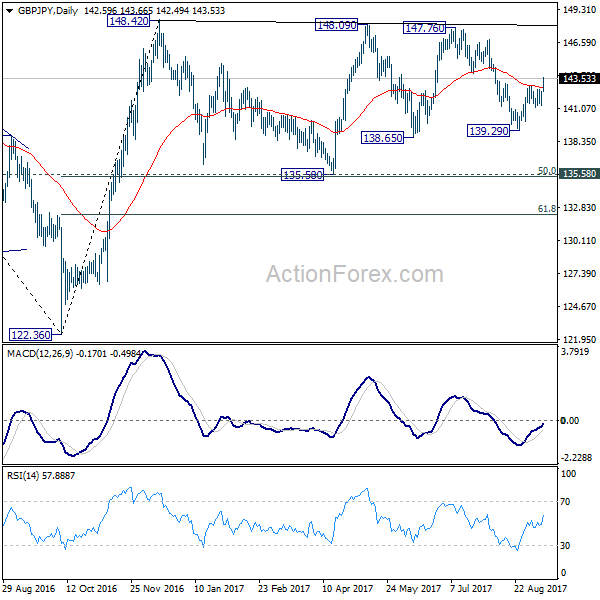Select the 138.350 price axis value
This screenshot has height=600, width=600.
coord(579,142)
